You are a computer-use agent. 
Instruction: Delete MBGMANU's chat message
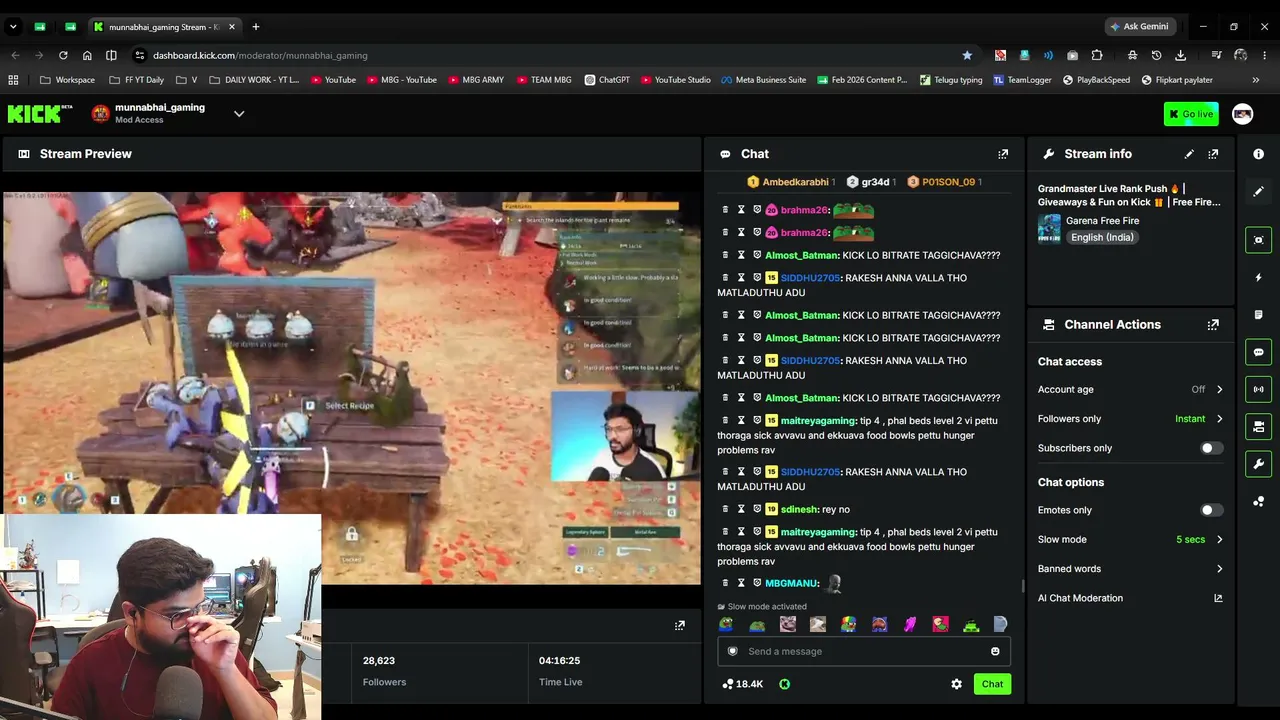(726, 583)
